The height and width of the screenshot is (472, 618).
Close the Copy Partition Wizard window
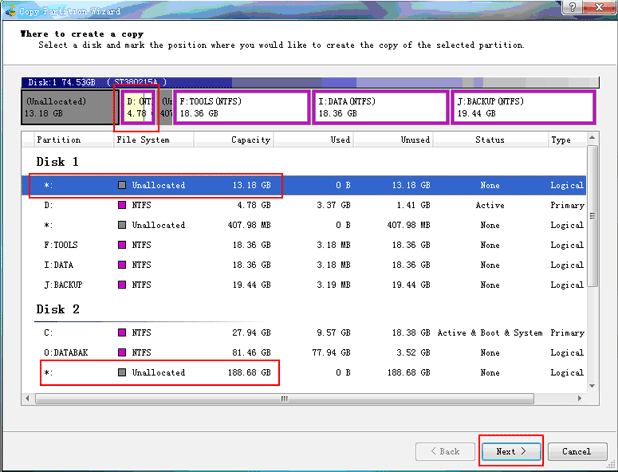coord(599,7)
